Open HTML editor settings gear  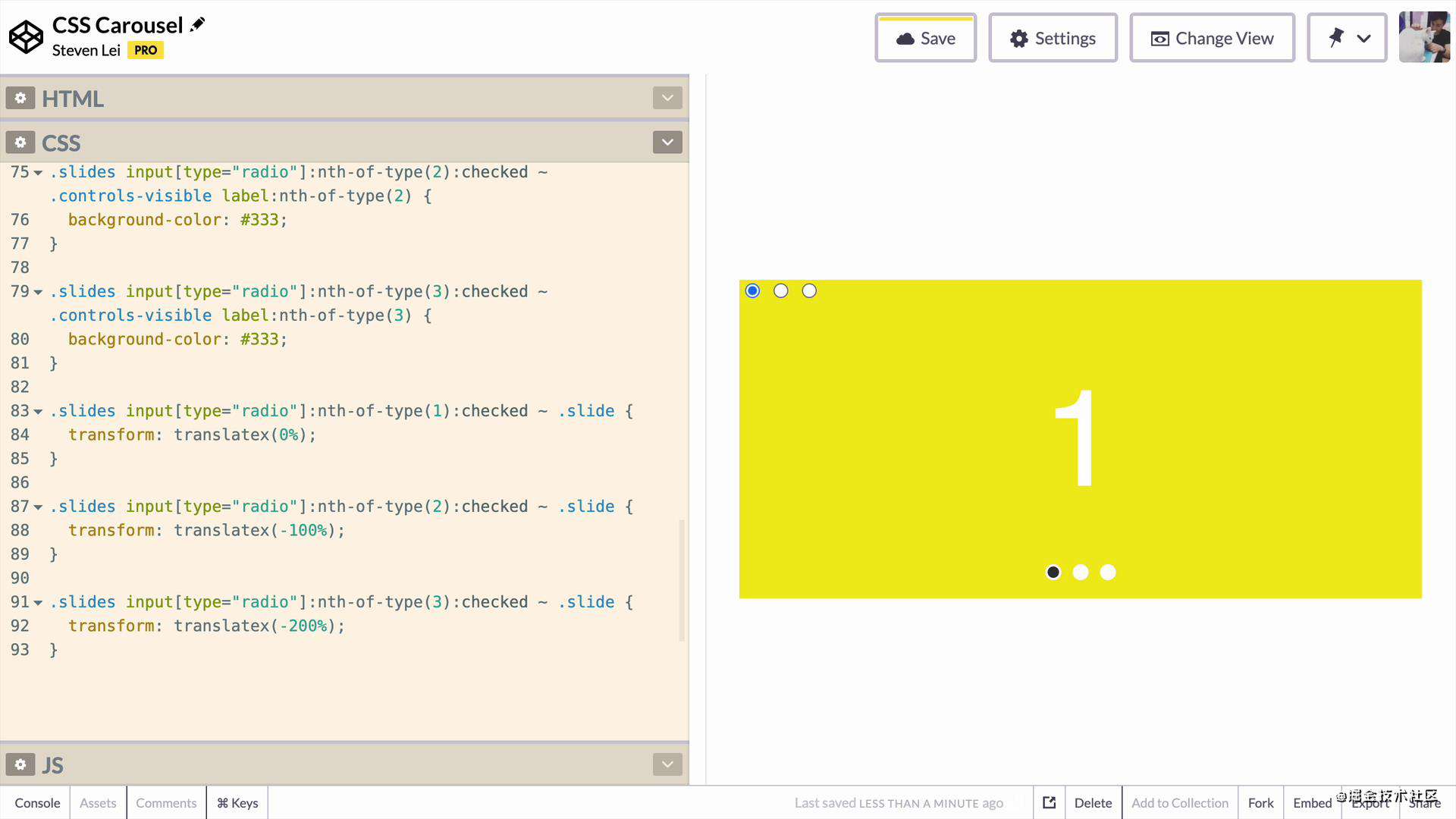pos(20,98)
